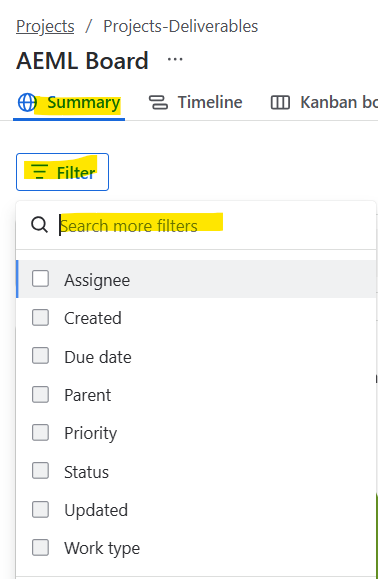Collapse the Filter dropdown button
This screenshot has height=579, width=378.
(62, 172)
